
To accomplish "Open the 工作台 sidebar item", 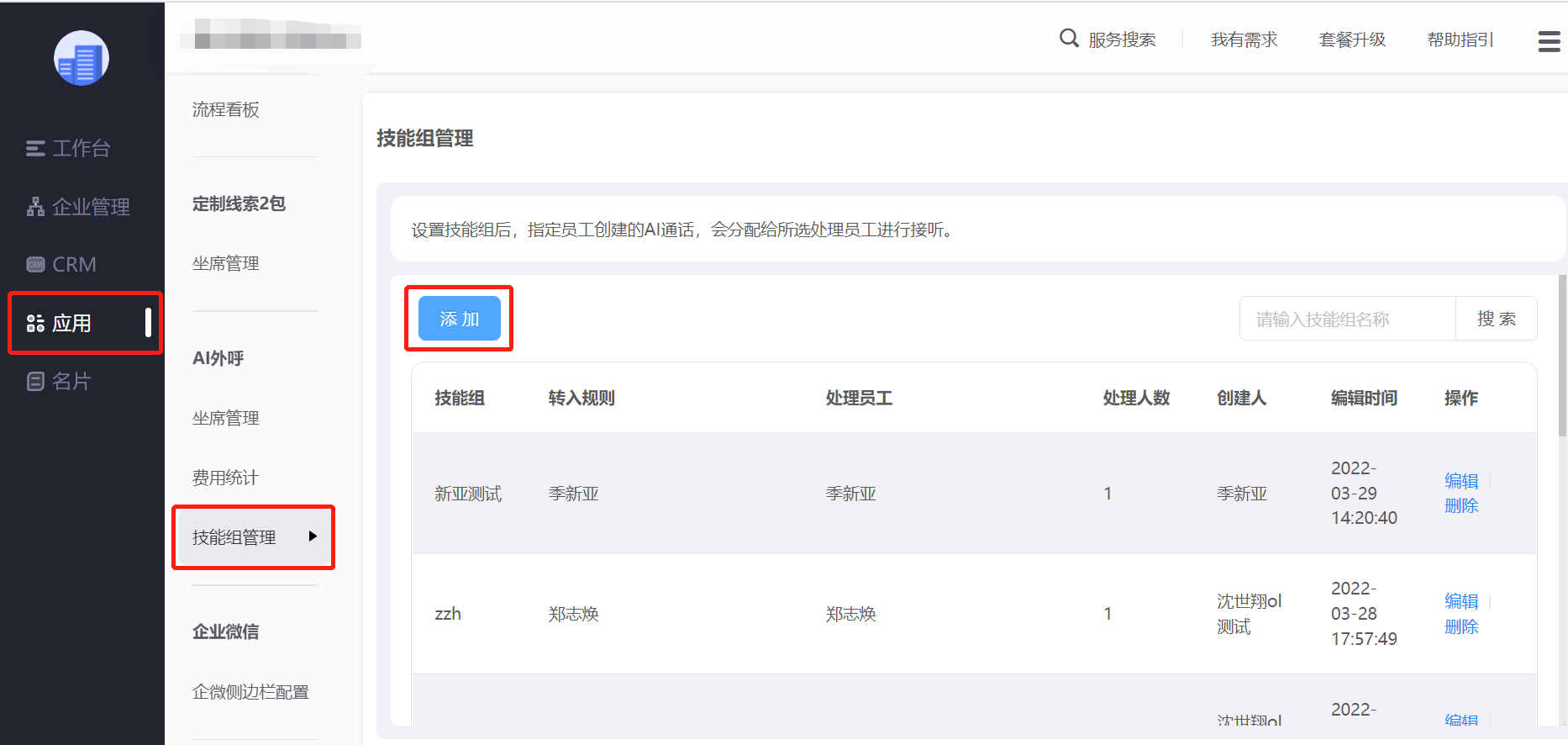I will [68, 148].
